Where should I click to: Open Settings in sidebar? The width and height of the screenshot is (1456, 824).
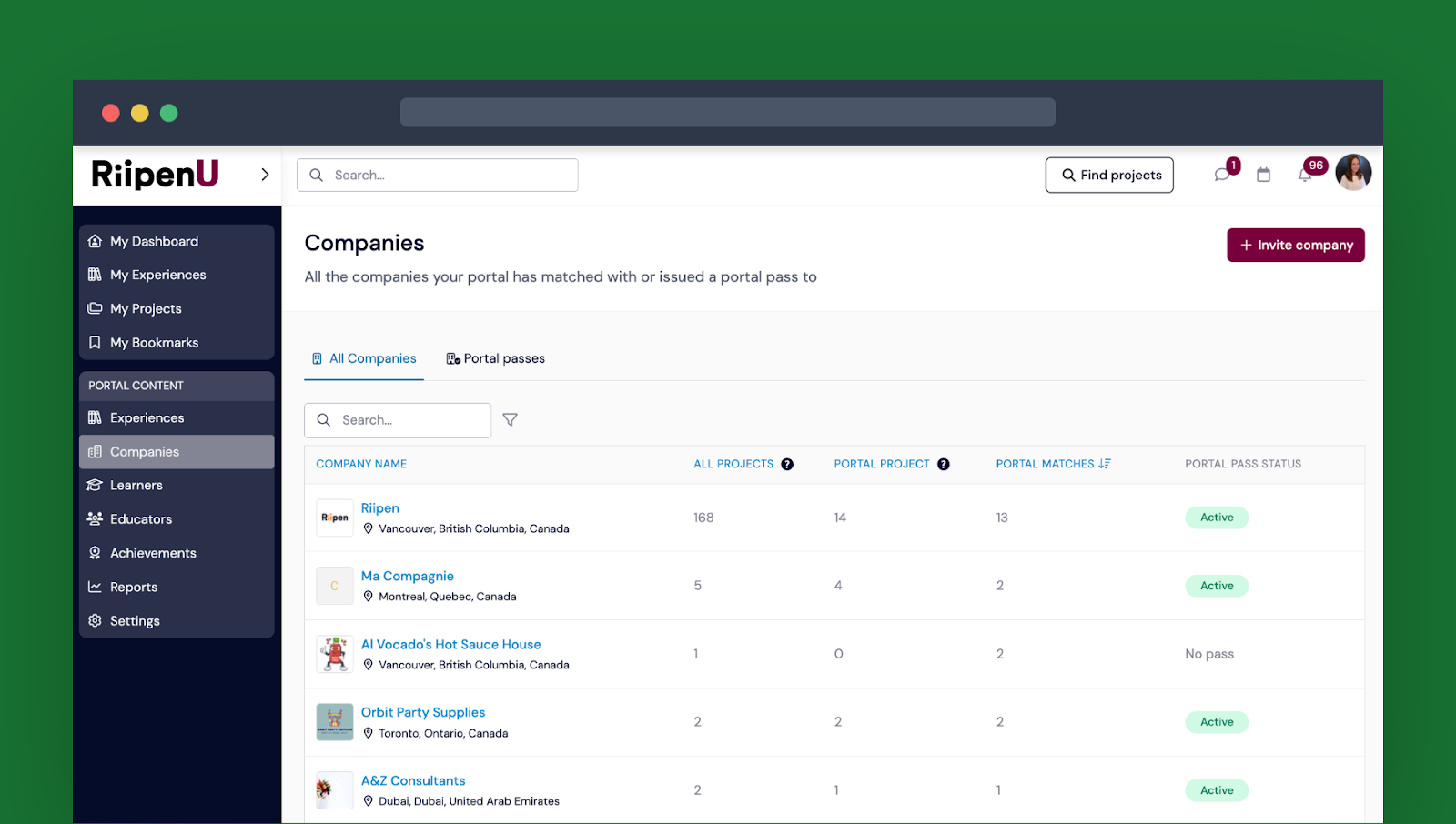pyautogui.click(x=177, y=621)
